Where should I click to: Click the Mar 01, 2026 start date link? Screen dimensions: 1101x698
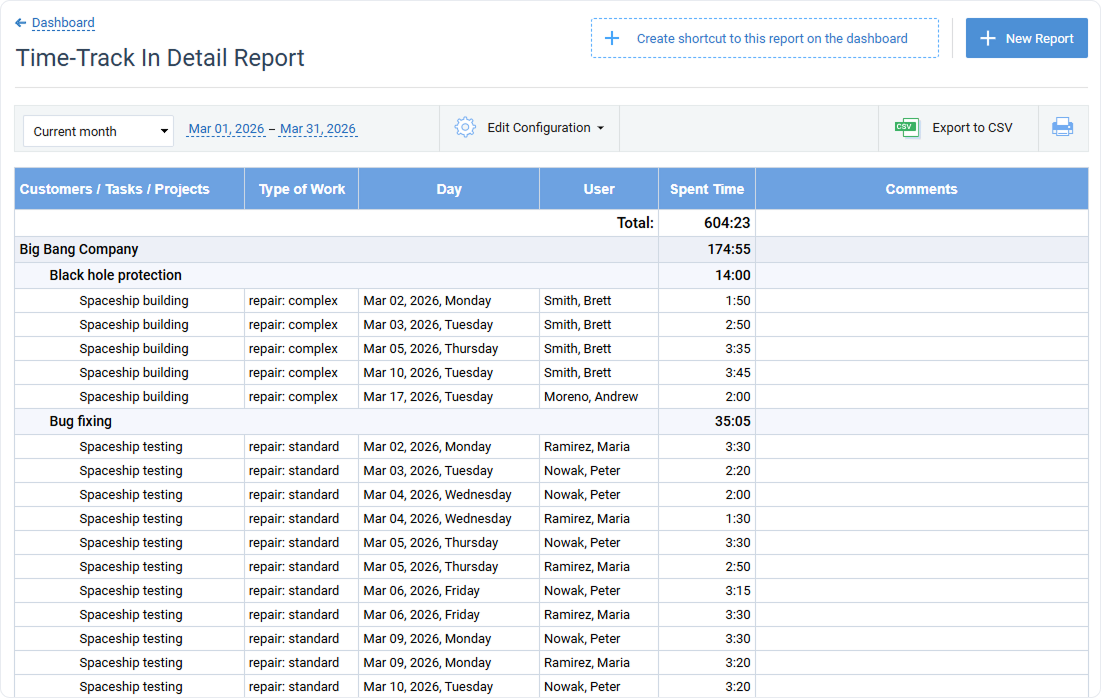click(226, 128)
